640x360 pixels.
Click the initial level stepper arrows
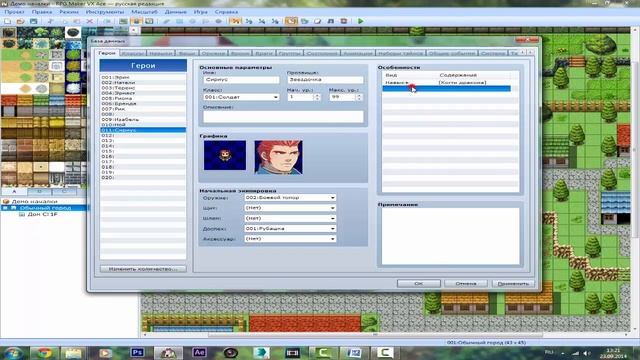[x=317, y=97]
